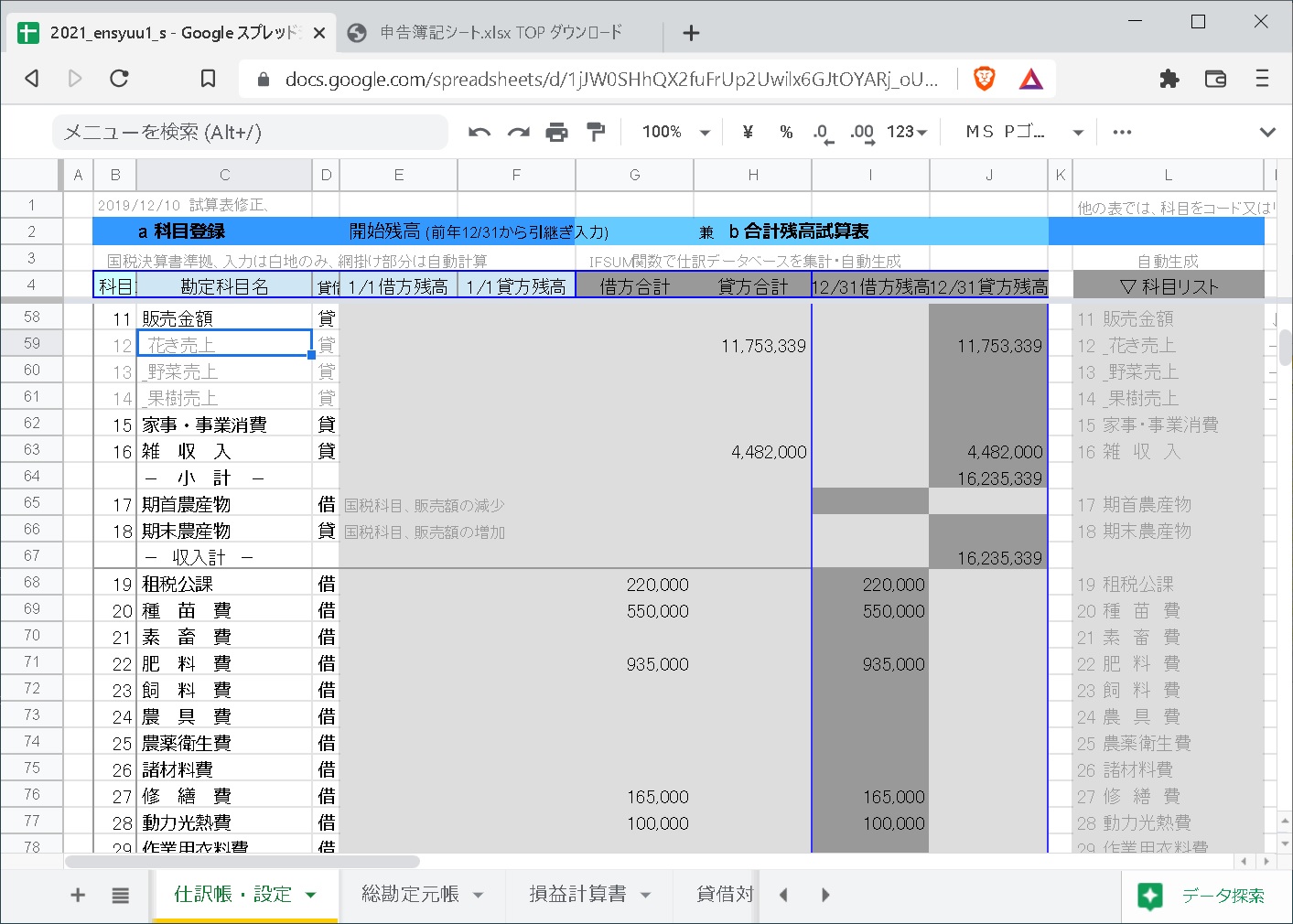This screenshot has width=1293, height=924.
Task: Open more toolbar options ellipsis
Action: [x=1122, y=132]
